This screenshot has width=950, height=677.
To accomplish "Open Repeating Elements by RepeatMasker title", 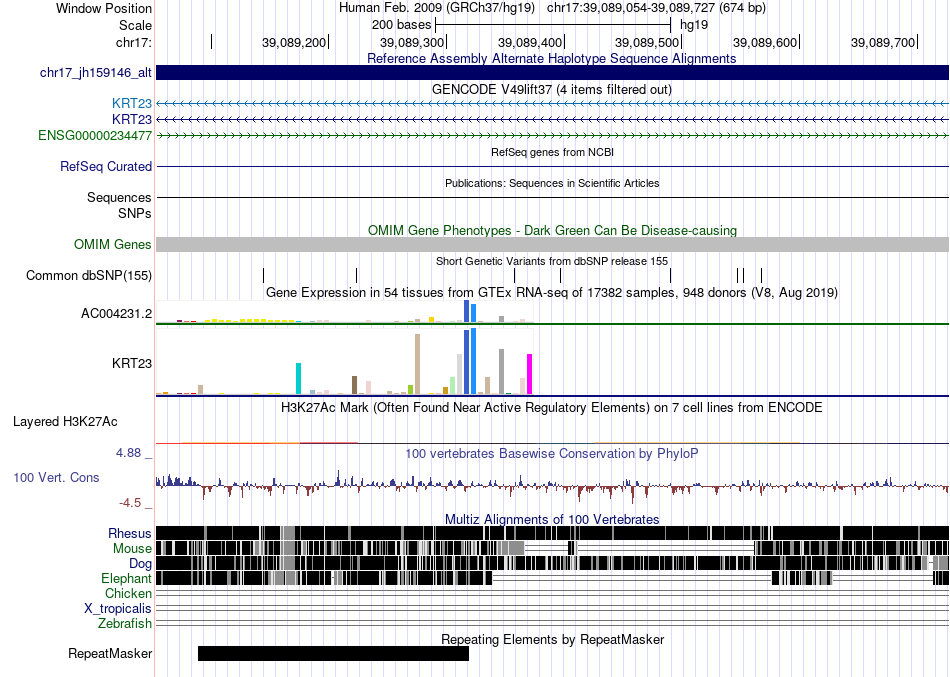I will coord(552,639).
